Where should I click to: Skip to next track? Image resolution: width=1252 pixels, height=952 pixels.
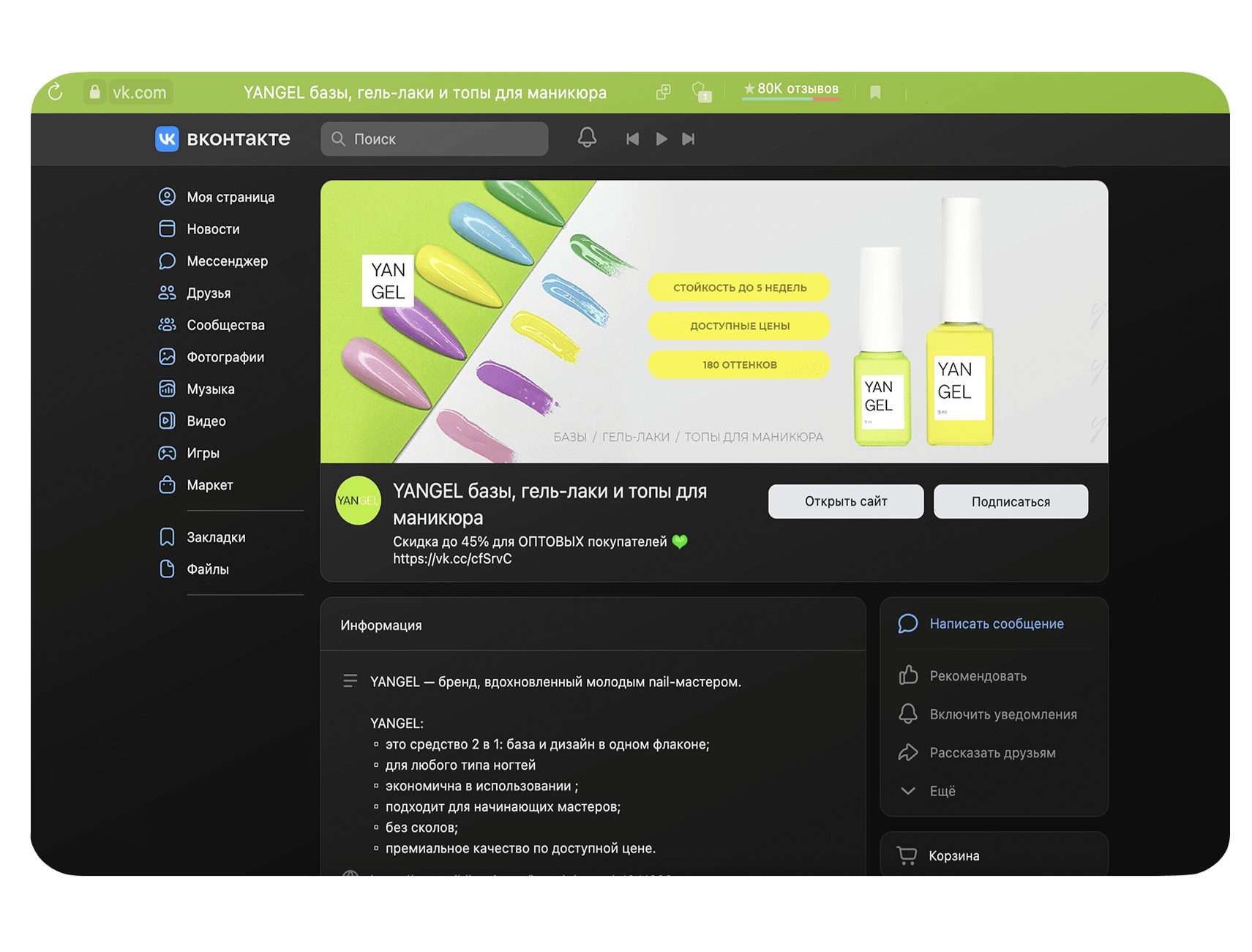(x=689, y=139)
